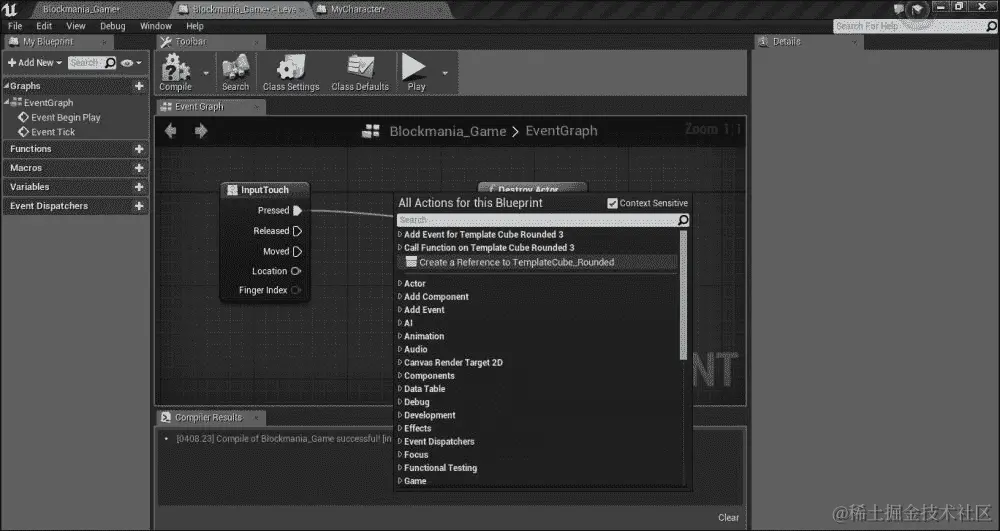Open the Edit menu
This screenshot has height=531, width=1000.
(x=44, y=26)
